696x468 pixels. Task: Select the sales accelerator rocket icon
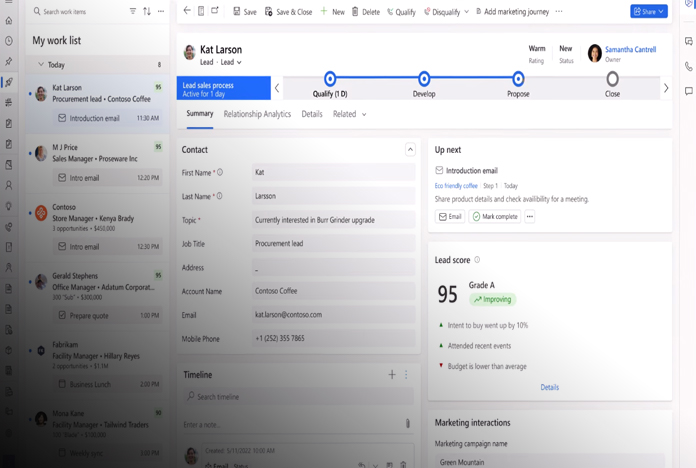[8, 82]
